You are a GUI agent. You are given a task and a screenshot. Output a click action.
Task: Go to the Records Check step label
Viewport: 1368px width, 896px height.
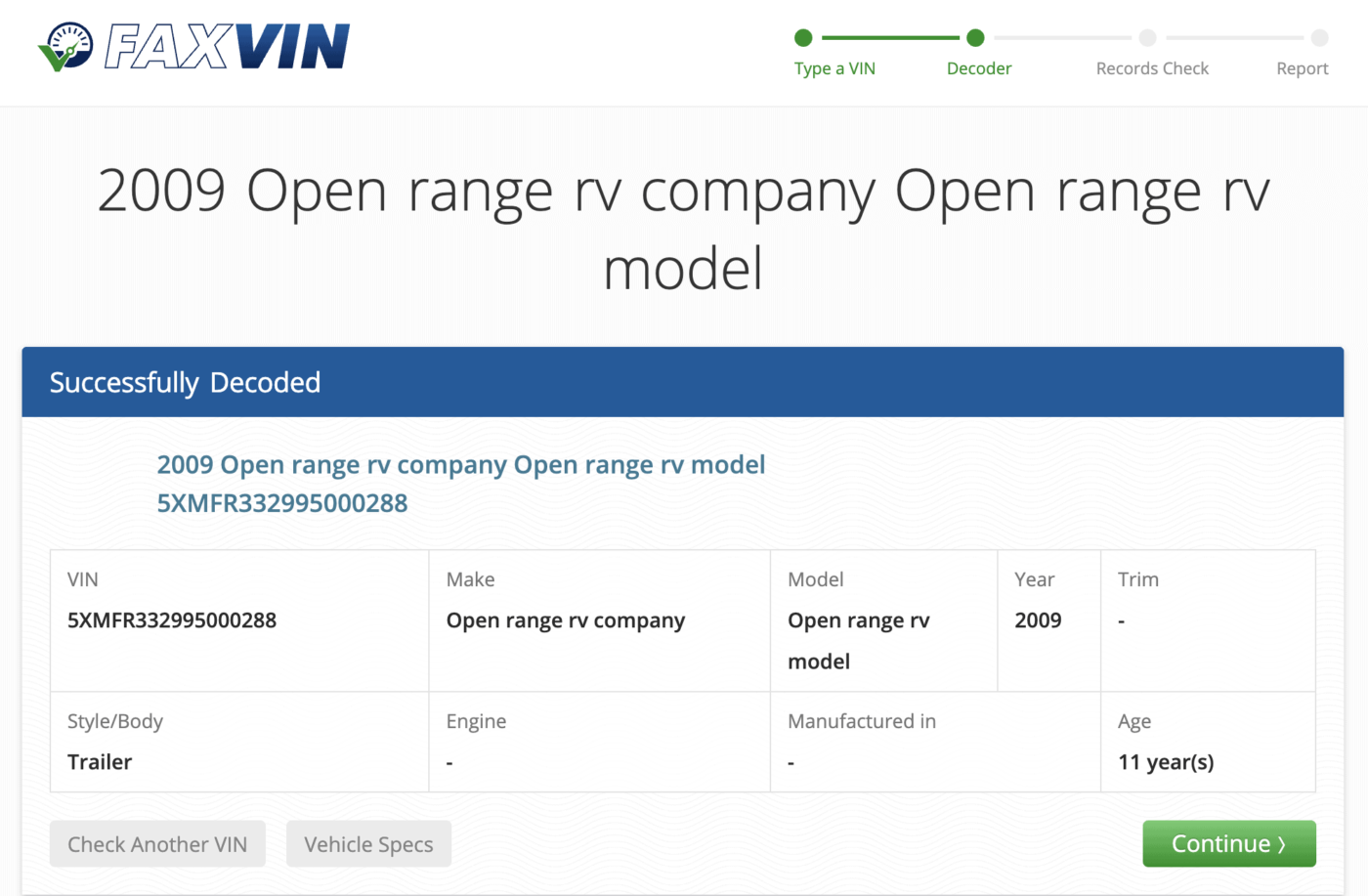click(1152, 68)
